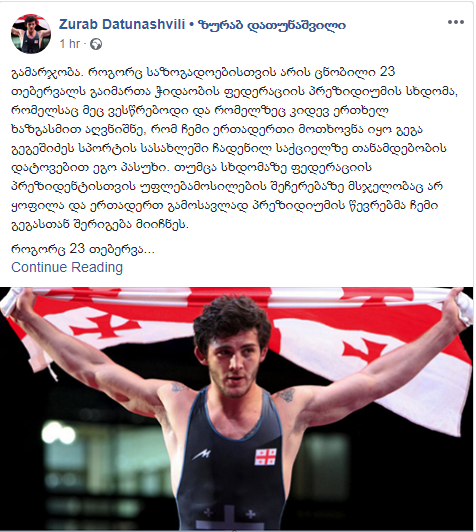Click Continue Reading to expand the post
Image resolution: width=476 pixels, height=532 pixels.
(x=67, y=267)
